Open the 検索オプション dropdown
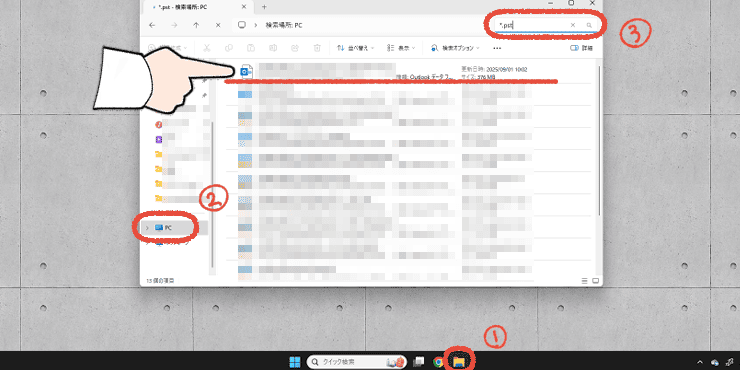 [x=455, y=48]
